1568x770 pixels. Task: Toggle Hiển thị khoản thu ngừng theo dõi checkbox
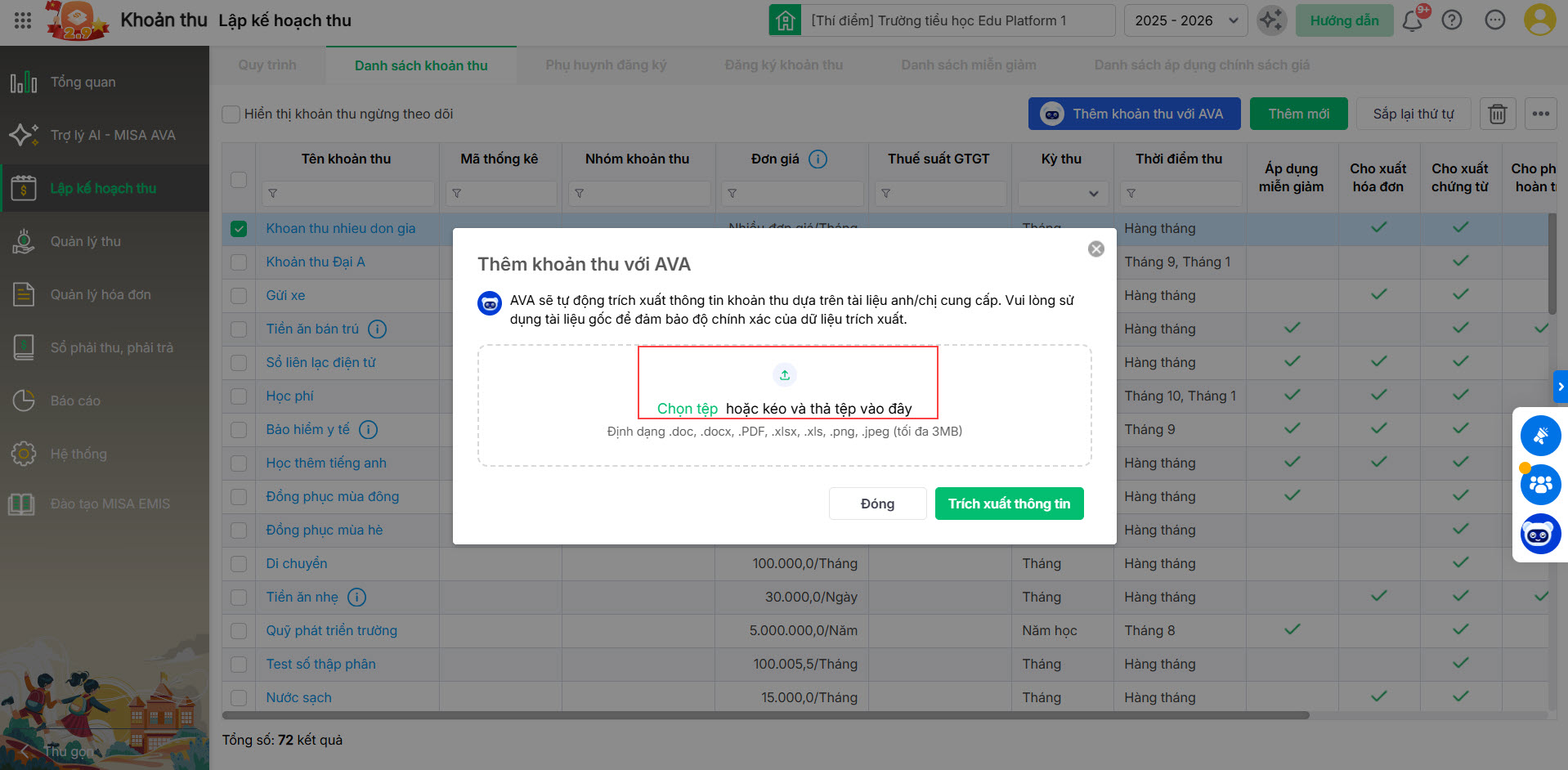[231, 114]
